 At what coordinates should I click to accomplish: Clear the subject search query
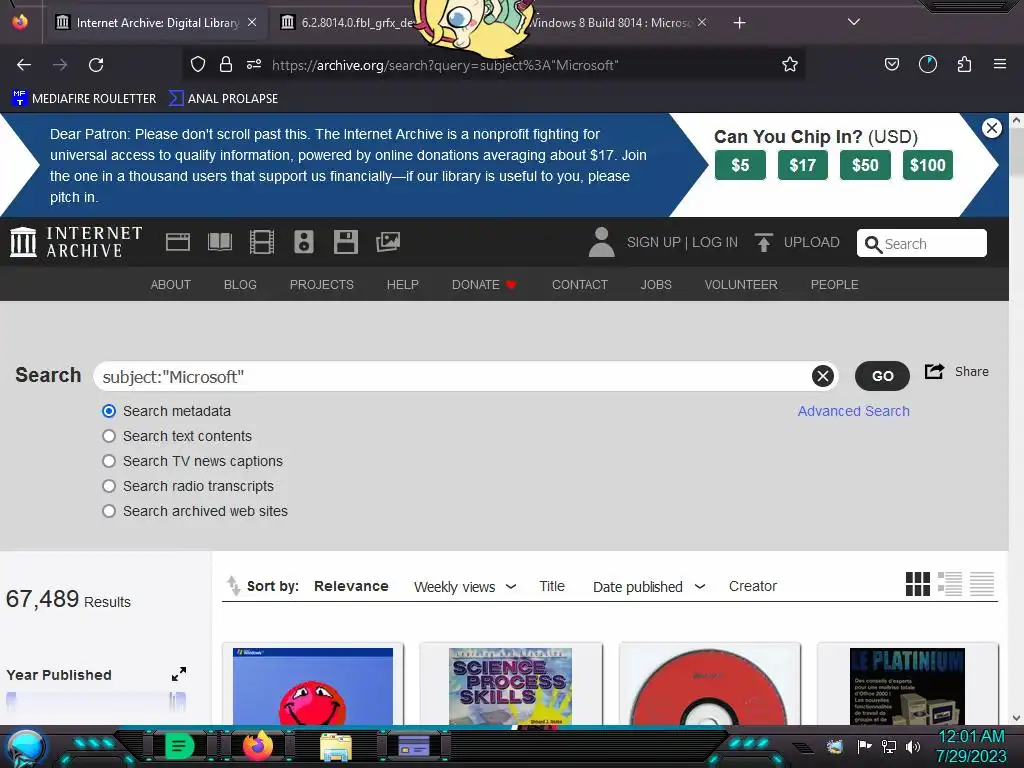[x=823, y=376]
